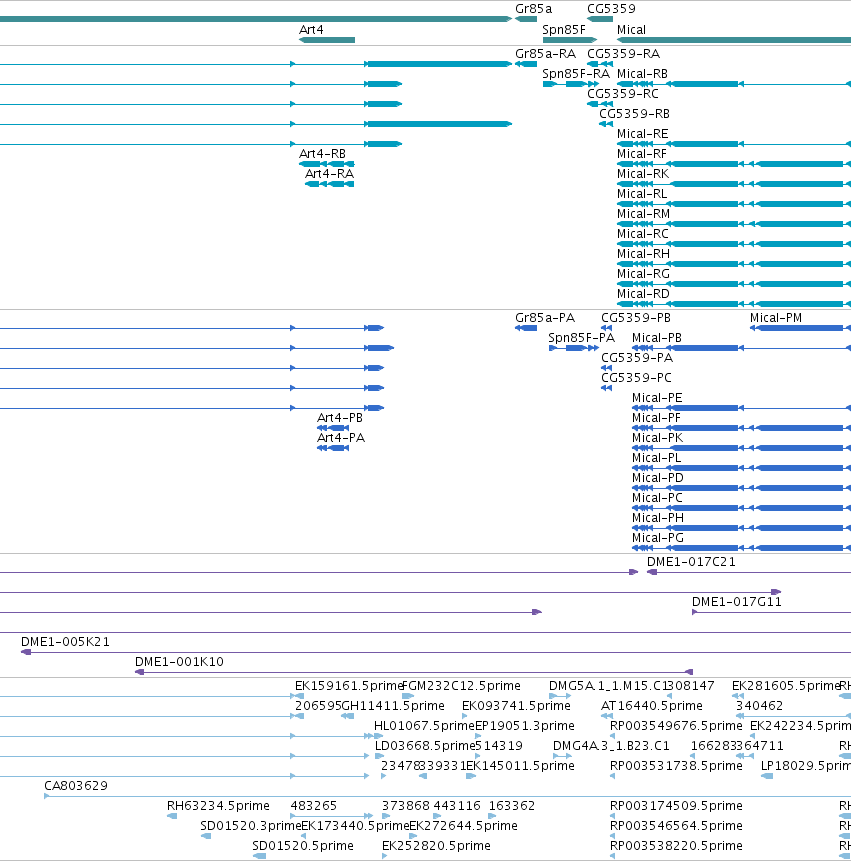Click the Art4-RB transcript label
Screen dimensions: 851x861
pyautogui.click(x=322, y=154)
